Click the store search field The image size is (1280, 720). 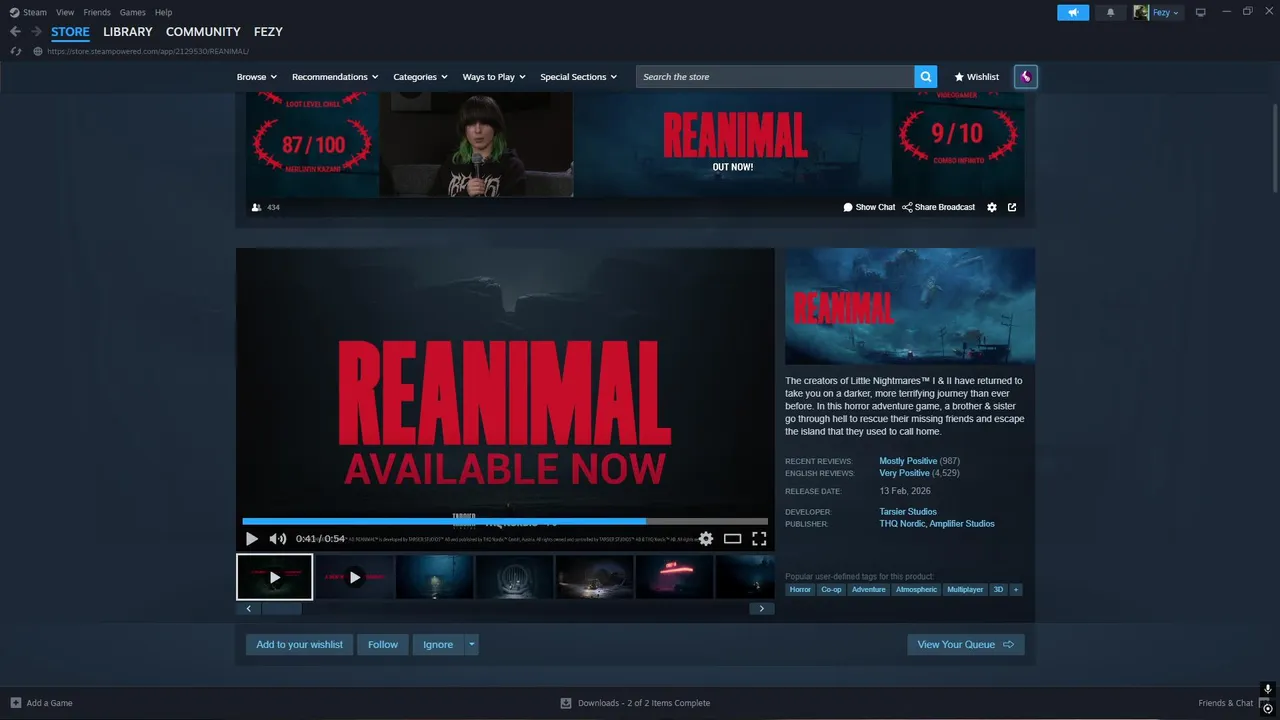pyautogui.click(x=775, y=77)
